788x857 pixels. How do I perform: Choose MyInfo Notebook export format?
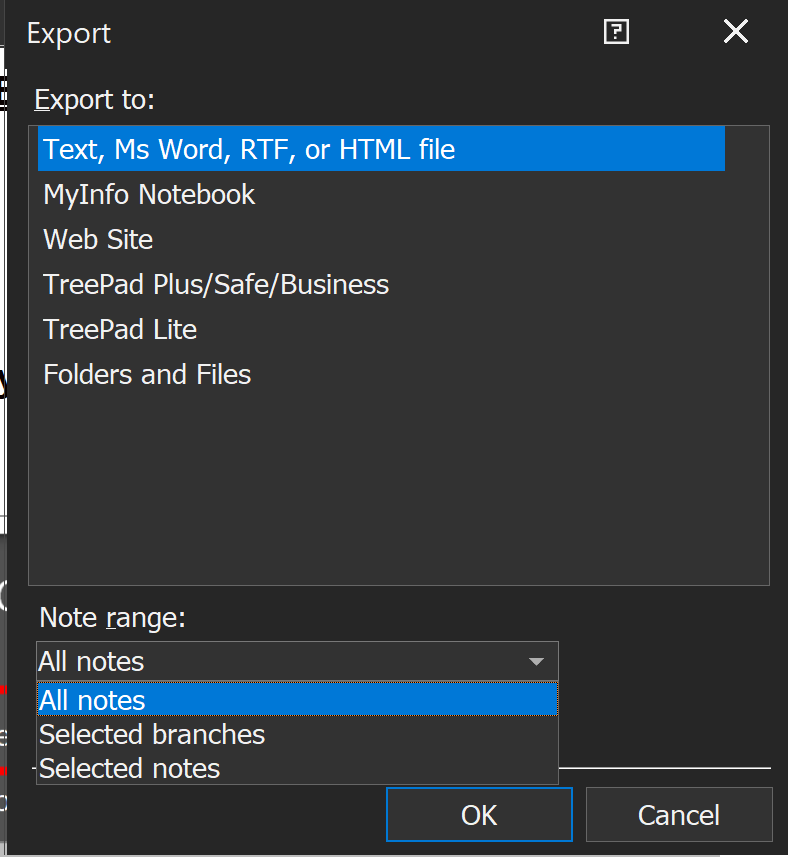pos(149,195)
